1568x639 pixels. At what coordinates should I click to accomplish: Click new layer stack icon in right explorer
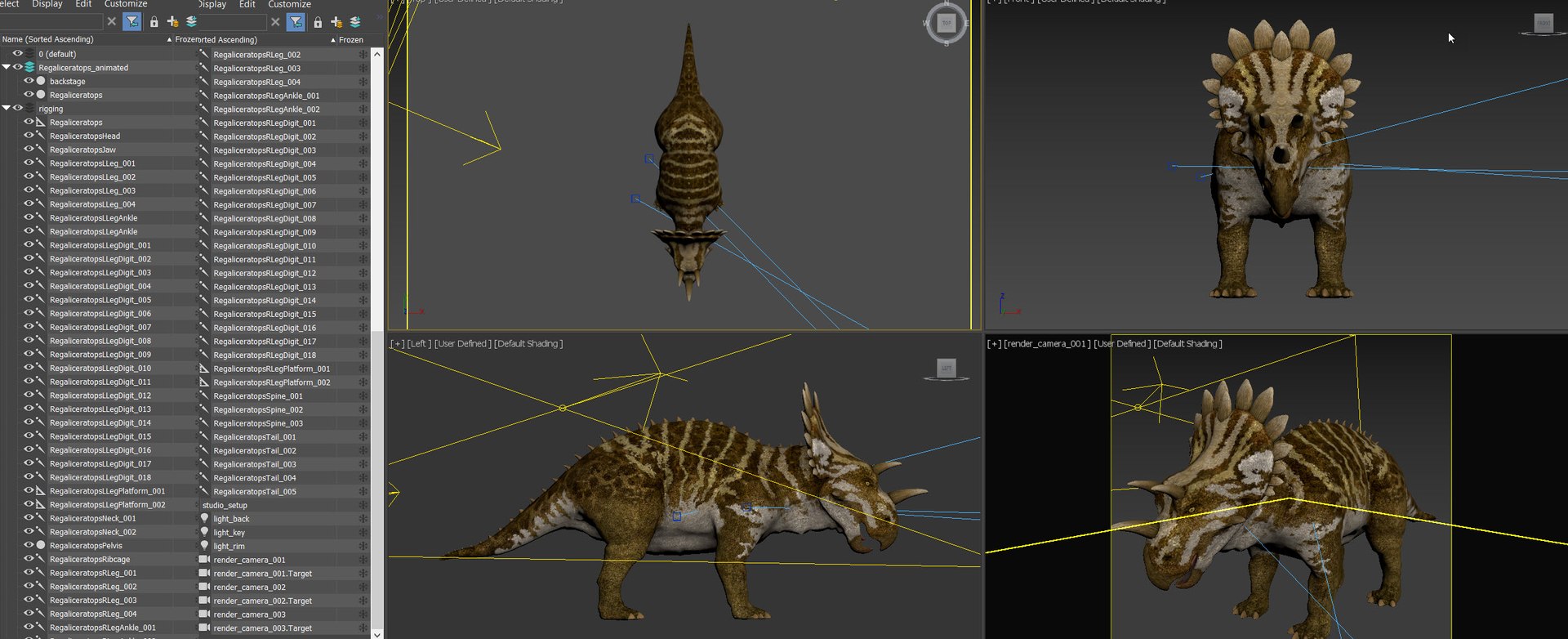click(355, 22)
